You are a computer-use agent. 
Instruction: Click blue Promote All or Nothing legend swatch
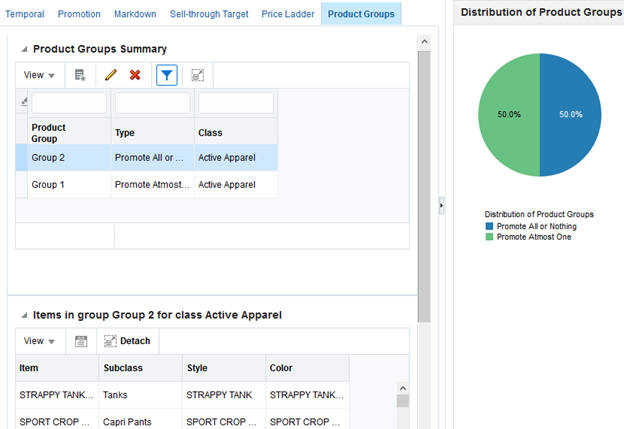(489, 226)
